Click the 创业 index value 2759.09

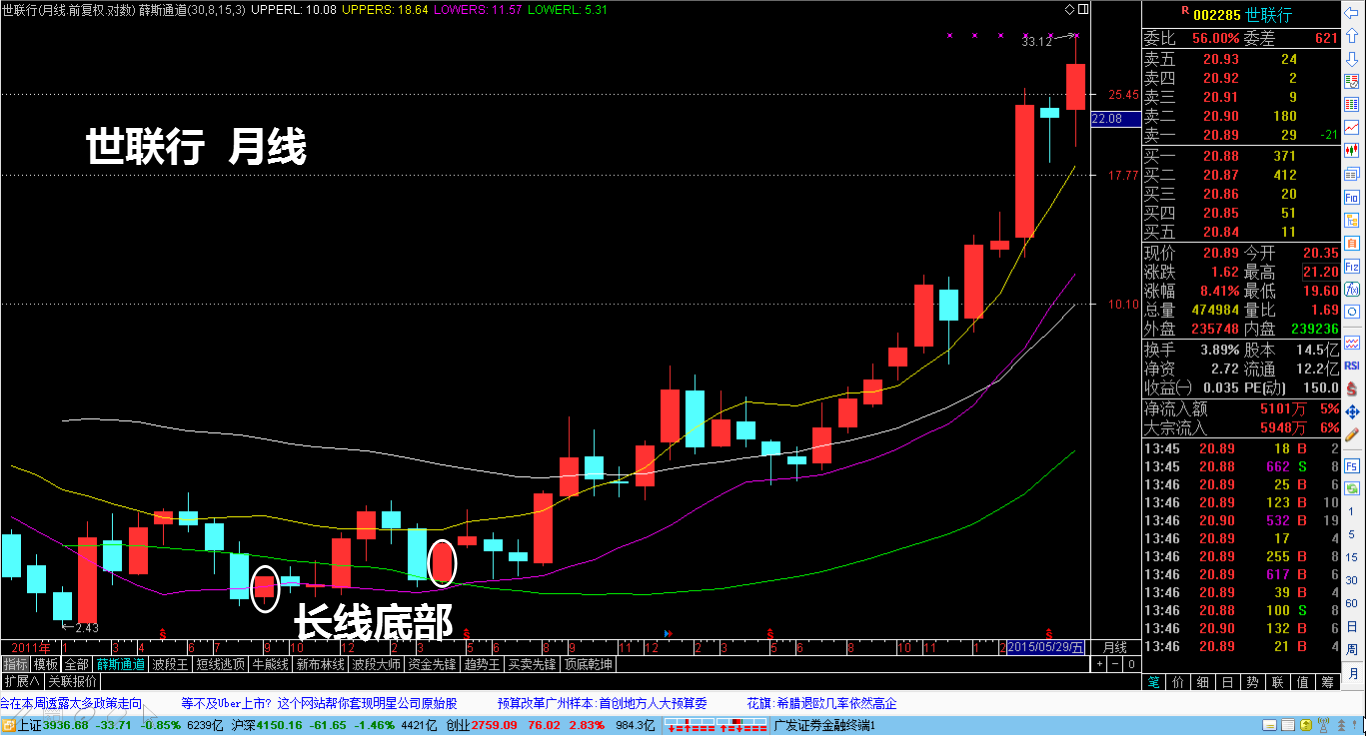pos(492,725)
